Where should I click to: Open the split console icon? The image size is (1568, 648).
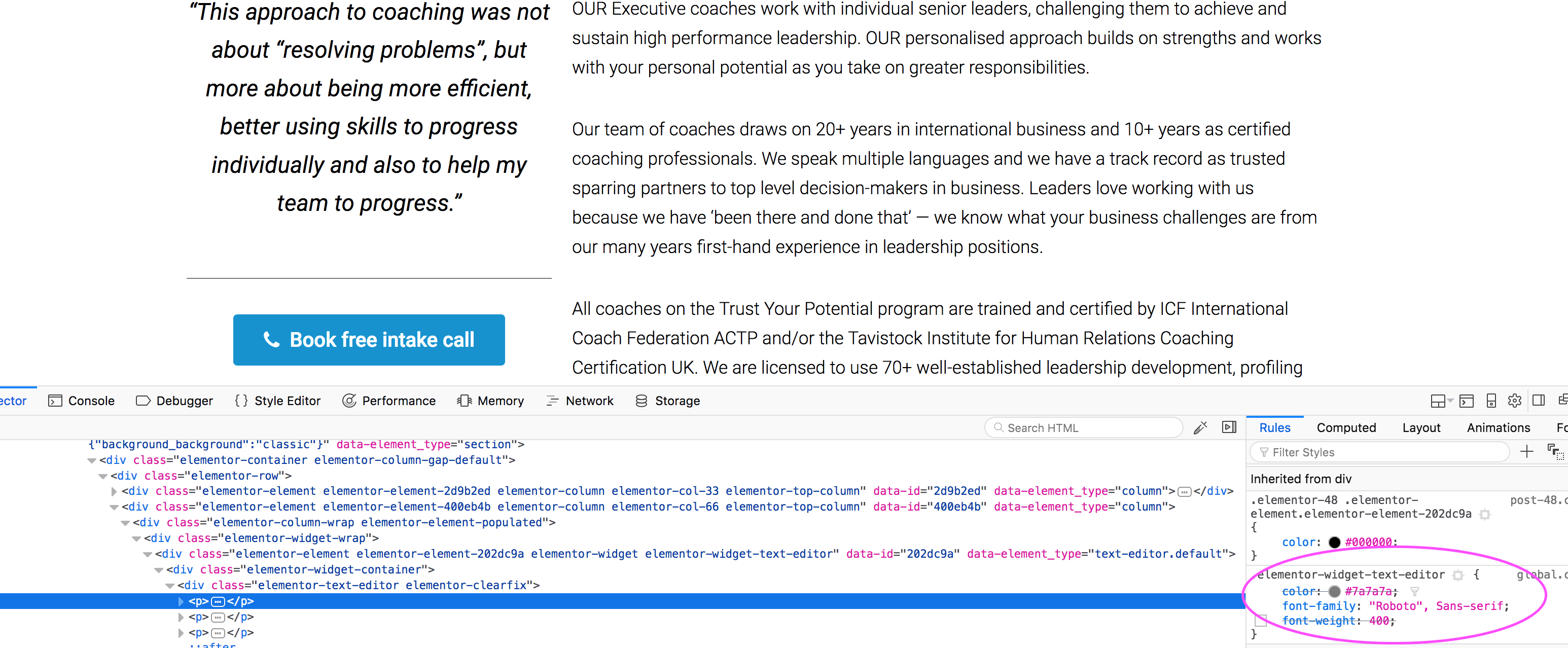(1467, 401)
